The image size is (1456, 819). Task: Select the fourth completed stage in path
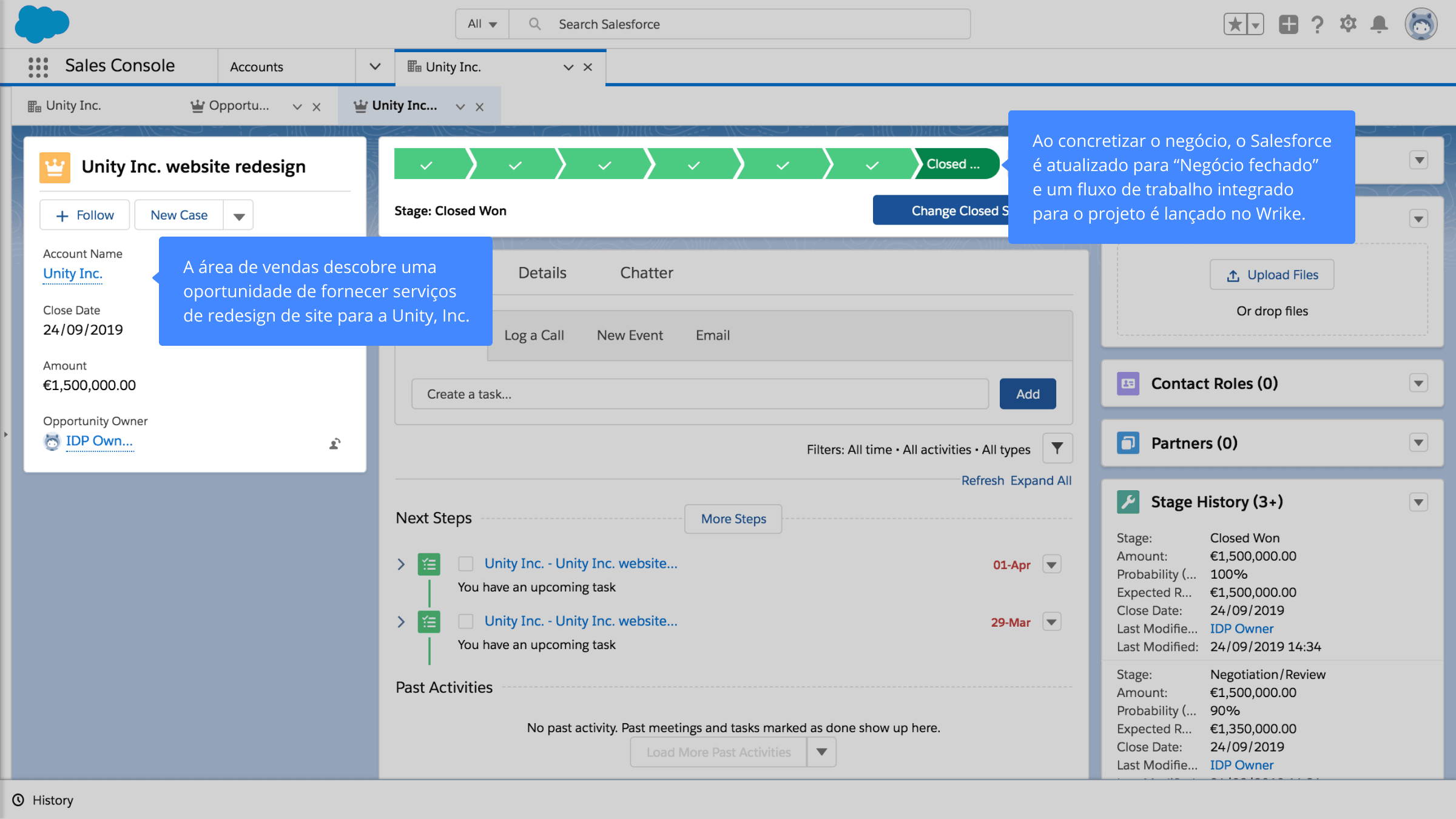point(695,164)
